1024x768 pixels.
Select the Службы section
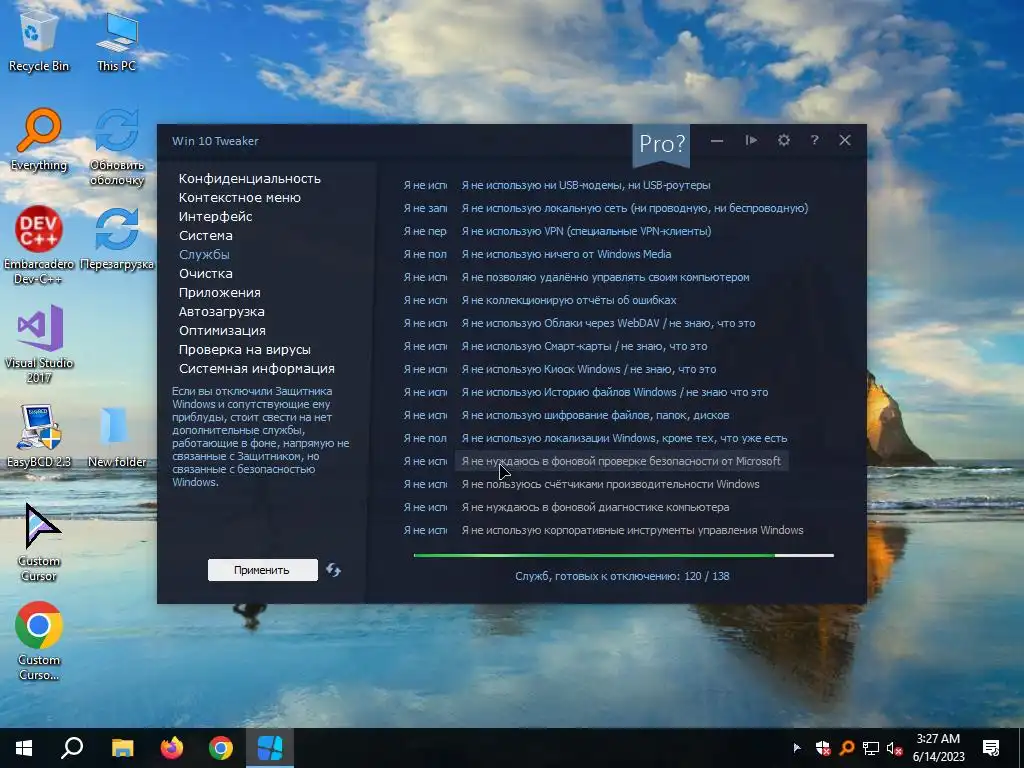click(x=204, y=254)
